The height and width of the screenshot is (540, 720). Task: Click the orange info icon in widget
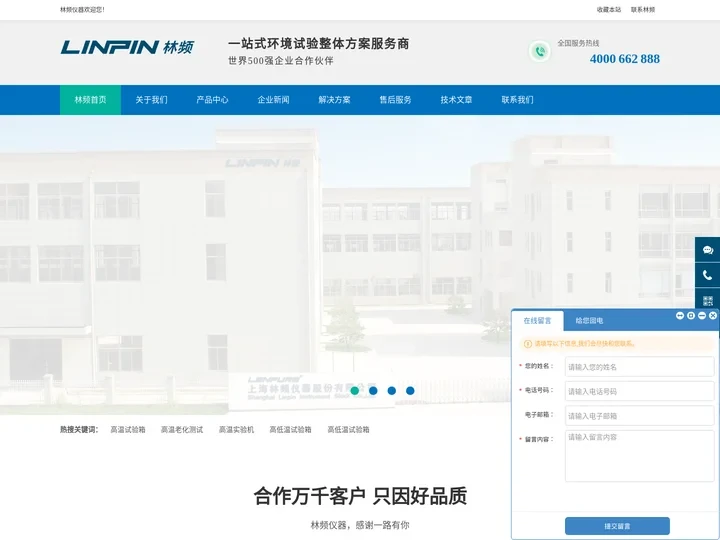click(x=528, y=343)
